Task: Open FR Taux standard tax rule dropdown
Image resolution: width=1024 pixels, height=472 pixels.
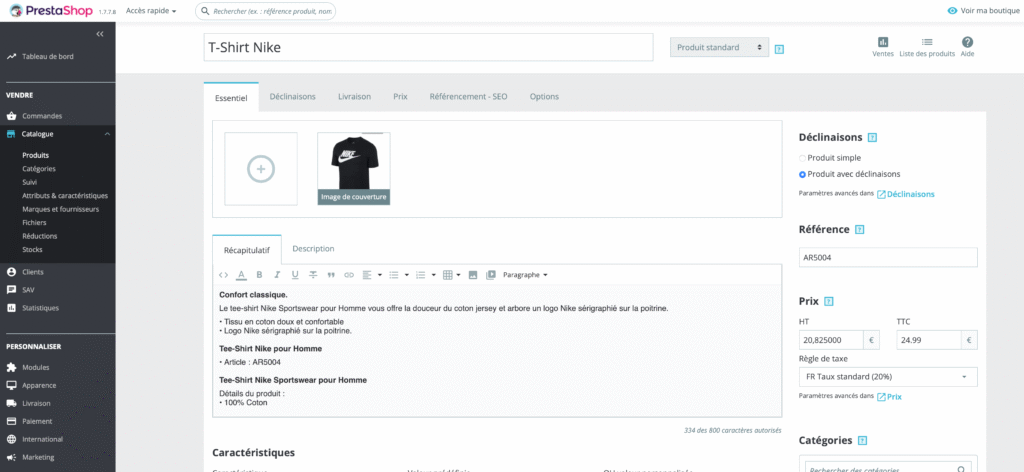Action: pos(888,377)
